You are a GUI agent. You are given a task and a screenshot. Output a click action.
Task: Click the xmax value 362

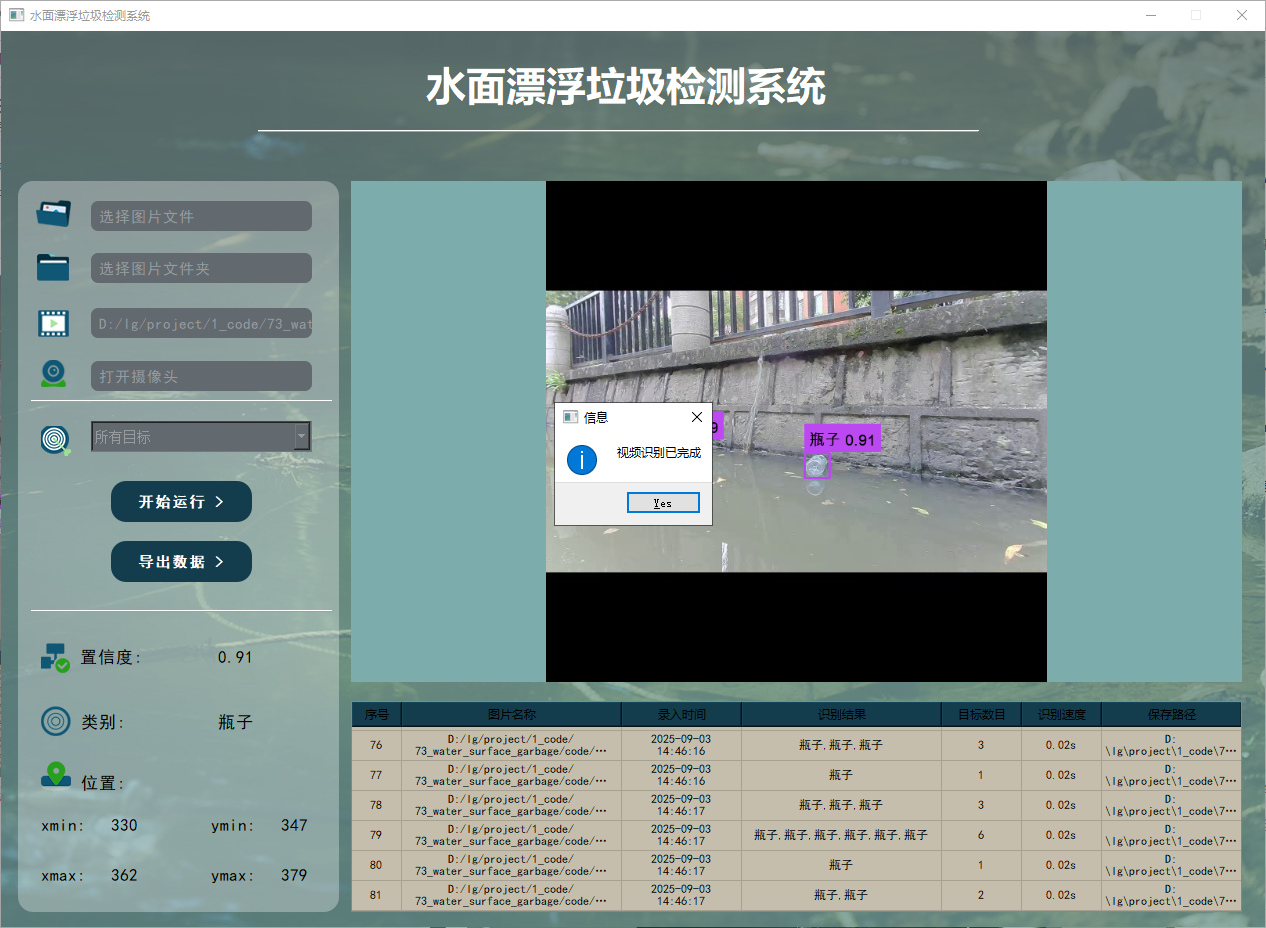124,875
